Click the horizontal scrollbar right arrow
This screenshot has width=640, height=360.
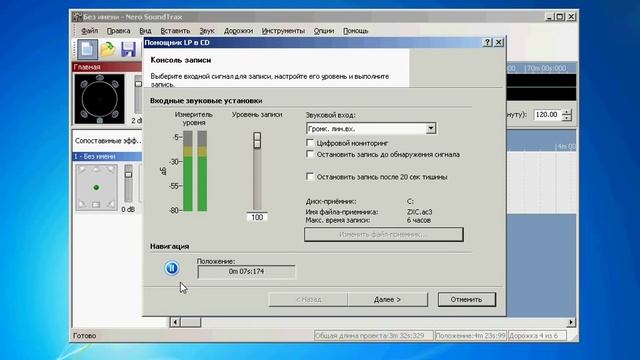pos(571,322)
